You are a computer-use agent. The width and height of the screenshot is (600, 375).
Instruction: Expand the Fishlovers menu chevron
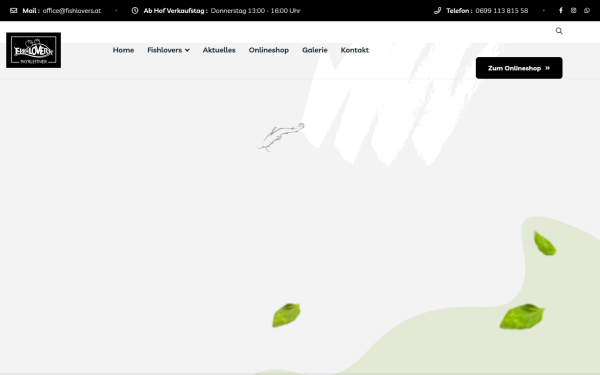(187, 50)
